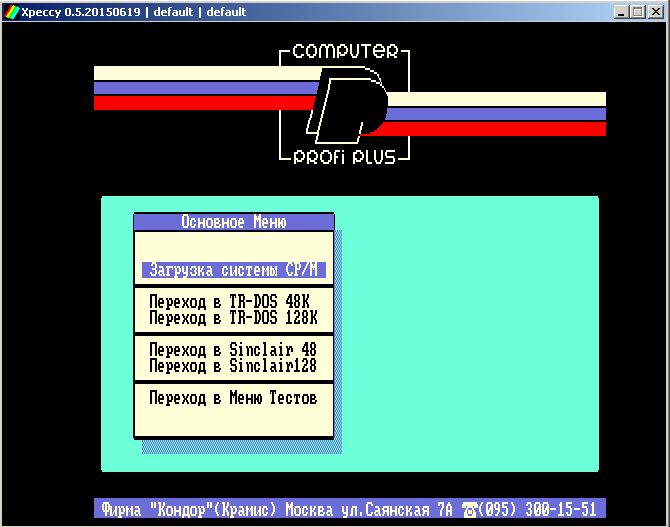Select Переход в Sinclair 48 option
Image resolution: width=670 pixels, height=527 pixels.
pyautogui.click(x=232, y=350)
